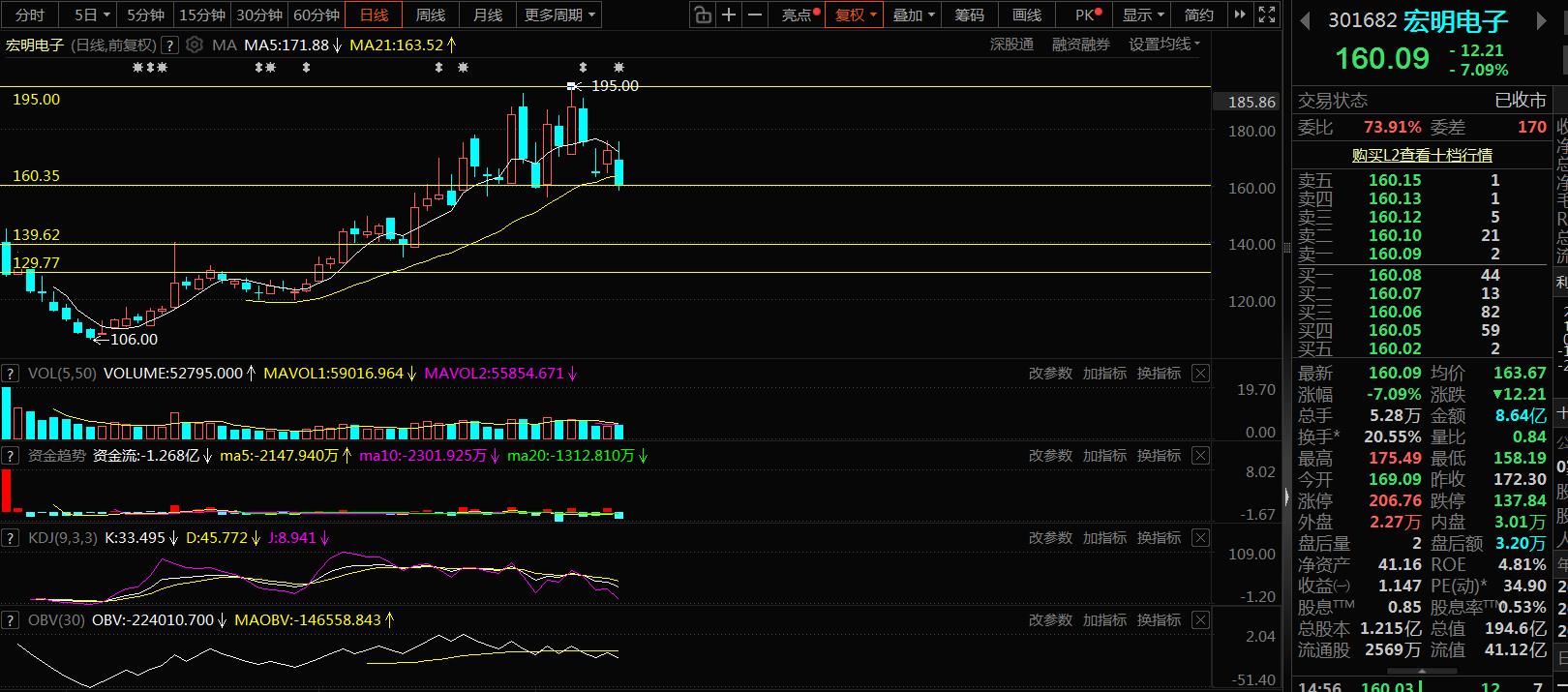Open the 深股通 link
The width and height of the screenshot is (1568, 692).
(1011, 45)
